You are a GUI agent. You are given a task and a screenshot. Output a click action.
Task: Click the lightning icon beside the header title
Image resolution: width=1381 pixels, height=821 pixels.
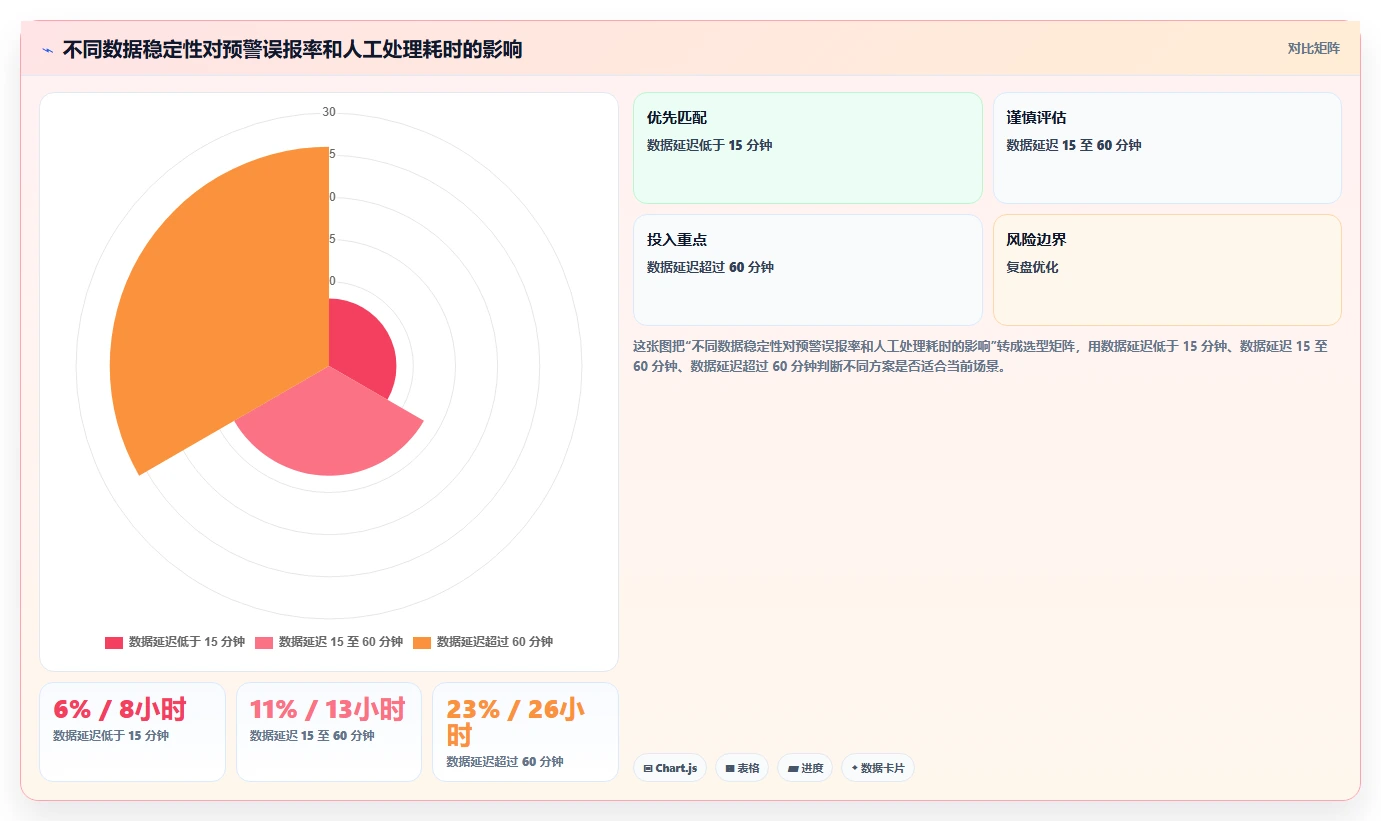47,49
